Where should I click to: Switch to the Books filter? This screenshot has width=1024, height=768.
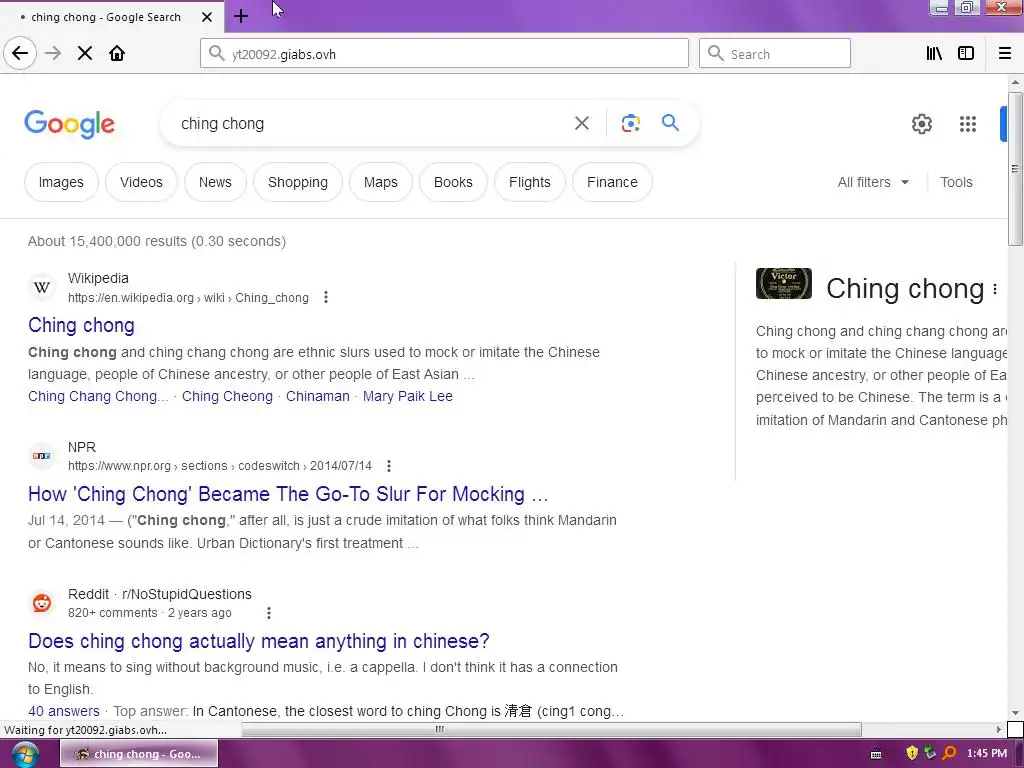[x=453, y=182]
